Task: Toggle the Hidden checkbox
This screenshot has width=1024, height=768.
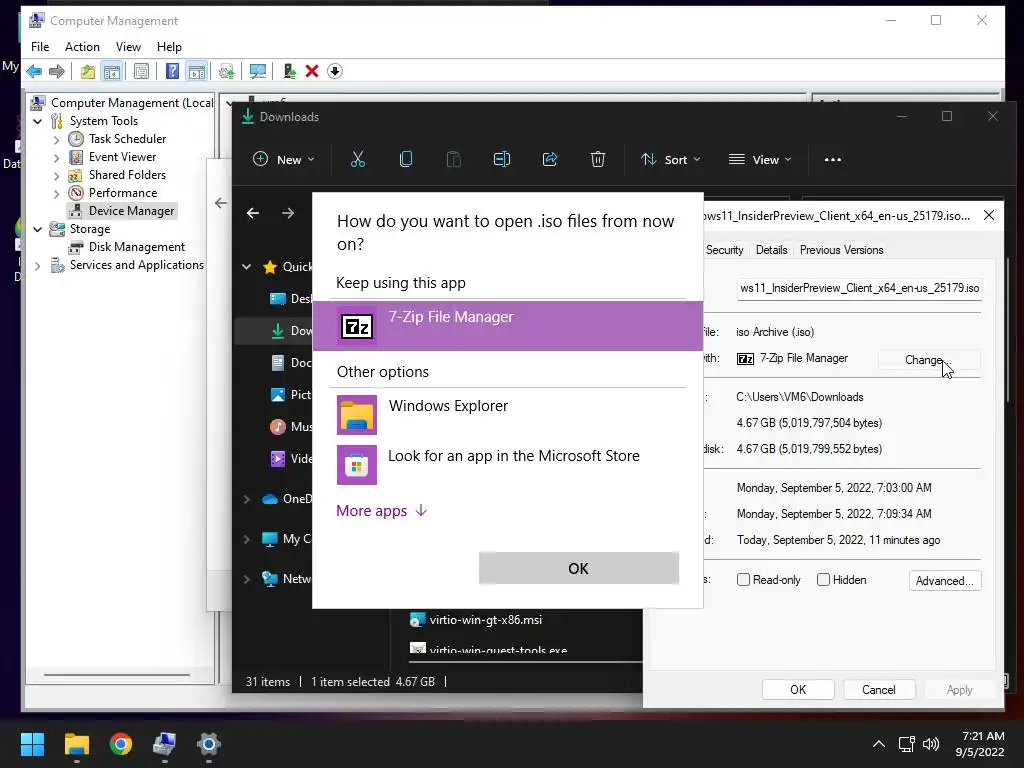Action: (x=824, y=579)
